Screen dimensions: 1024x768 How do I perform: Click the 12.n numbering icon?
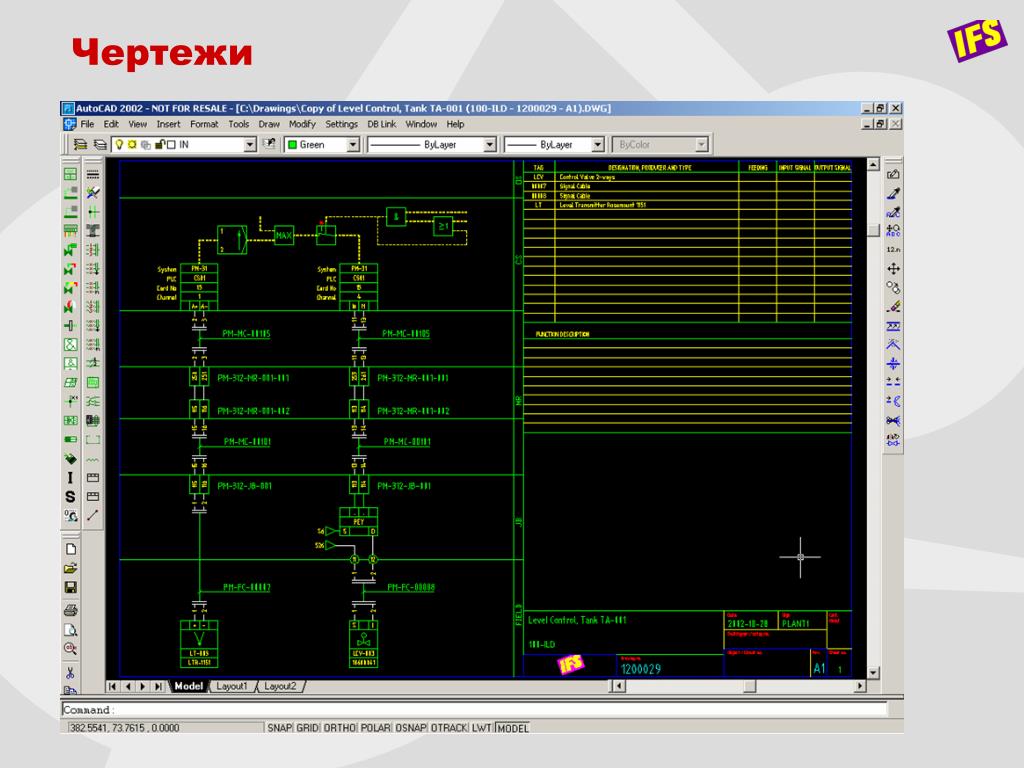(893, 249)
